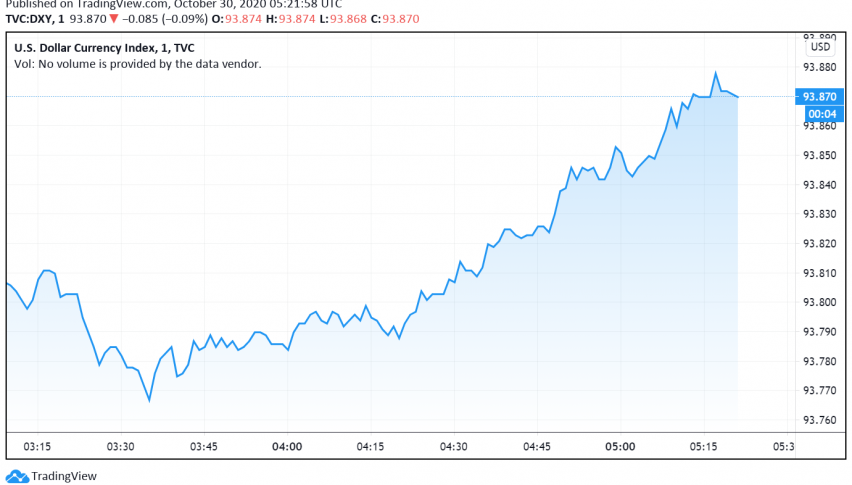The height and width of the screenshot is (485, 852).
Task: Click the 93.800 price axis label
Action: pyautogui.click(x=819, y=303)
